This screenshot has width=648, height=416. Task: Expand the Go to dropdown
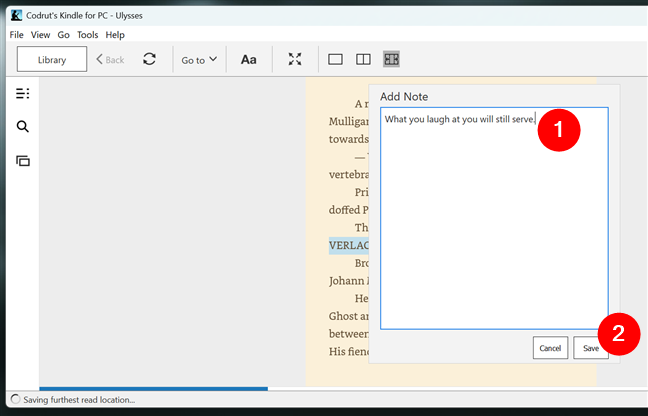pos(199,59)
